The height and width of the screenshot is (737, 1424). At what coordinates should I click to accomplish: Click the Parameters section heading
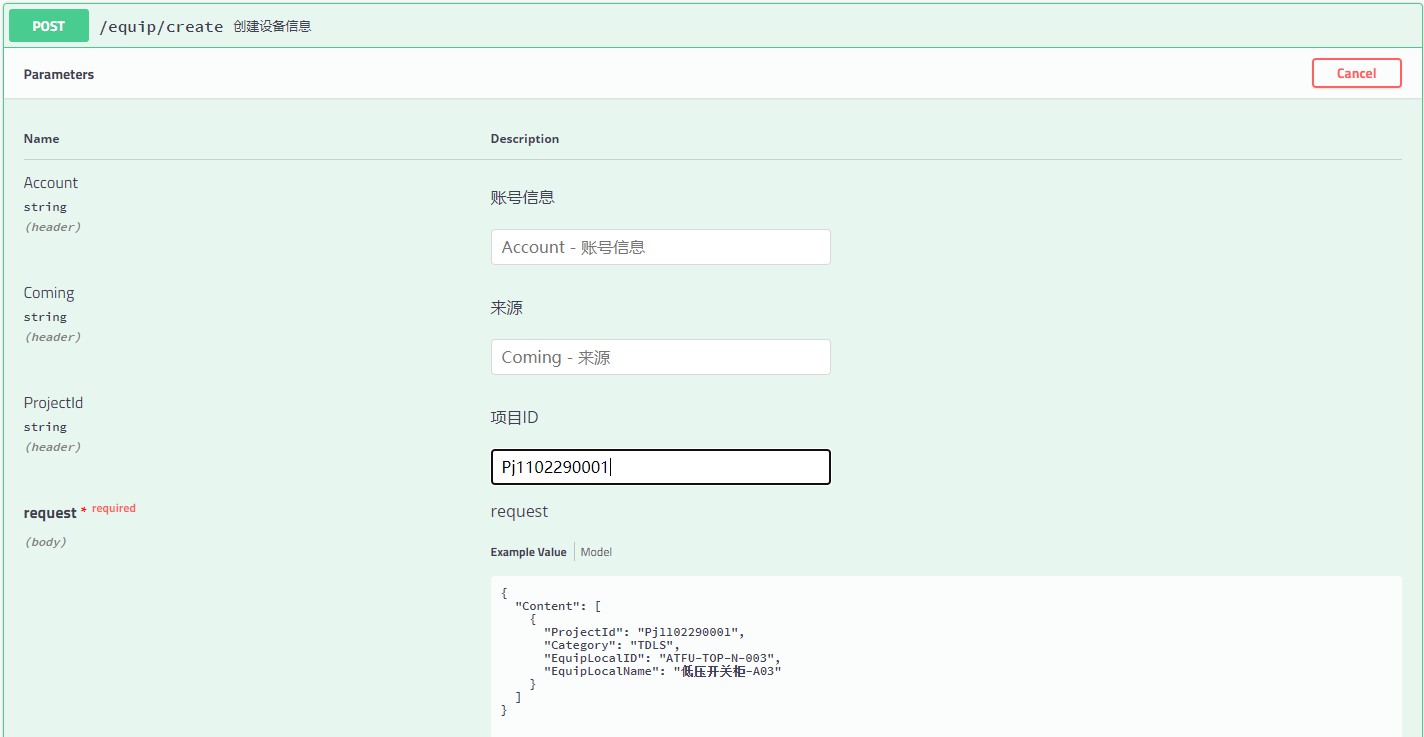pyautogui.click(x=59, y=74)
